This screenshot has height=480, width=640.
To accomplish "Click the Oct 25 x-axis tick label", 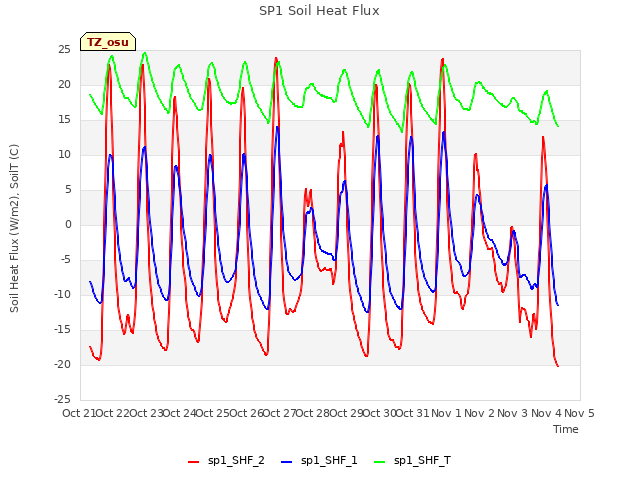I will [213, 413].
